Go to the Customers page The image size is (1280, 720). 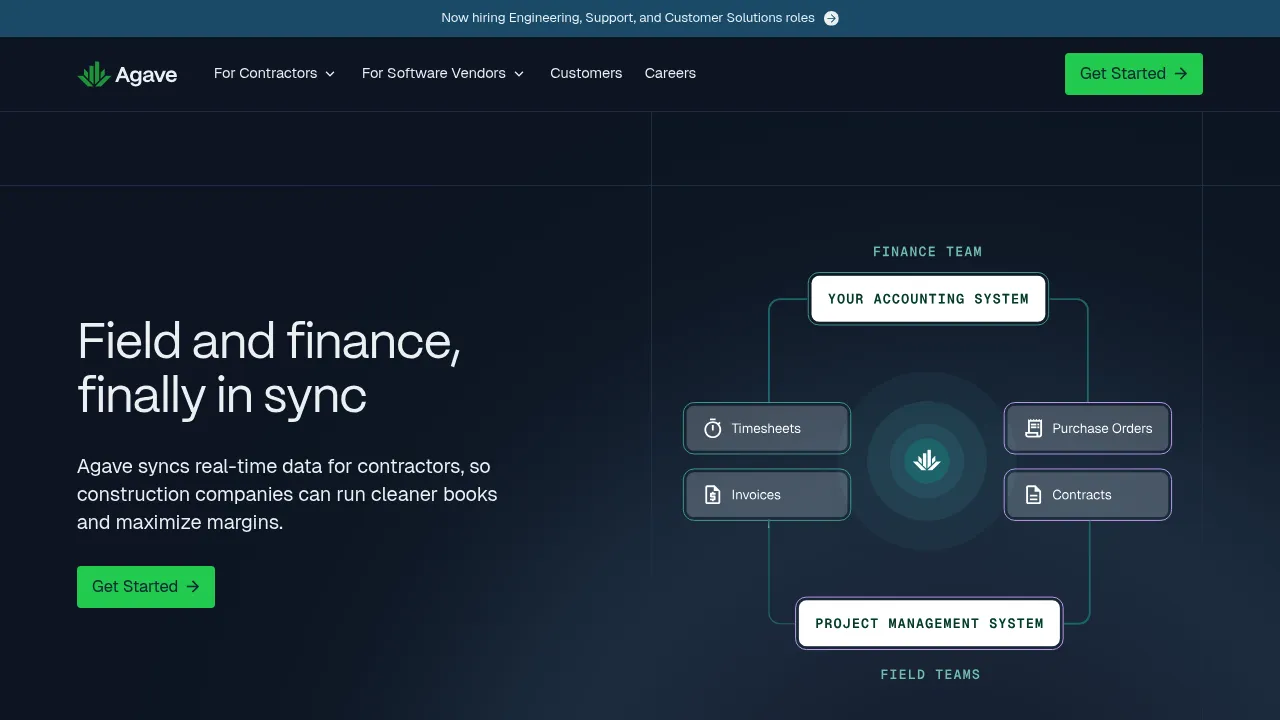(586, 73)
